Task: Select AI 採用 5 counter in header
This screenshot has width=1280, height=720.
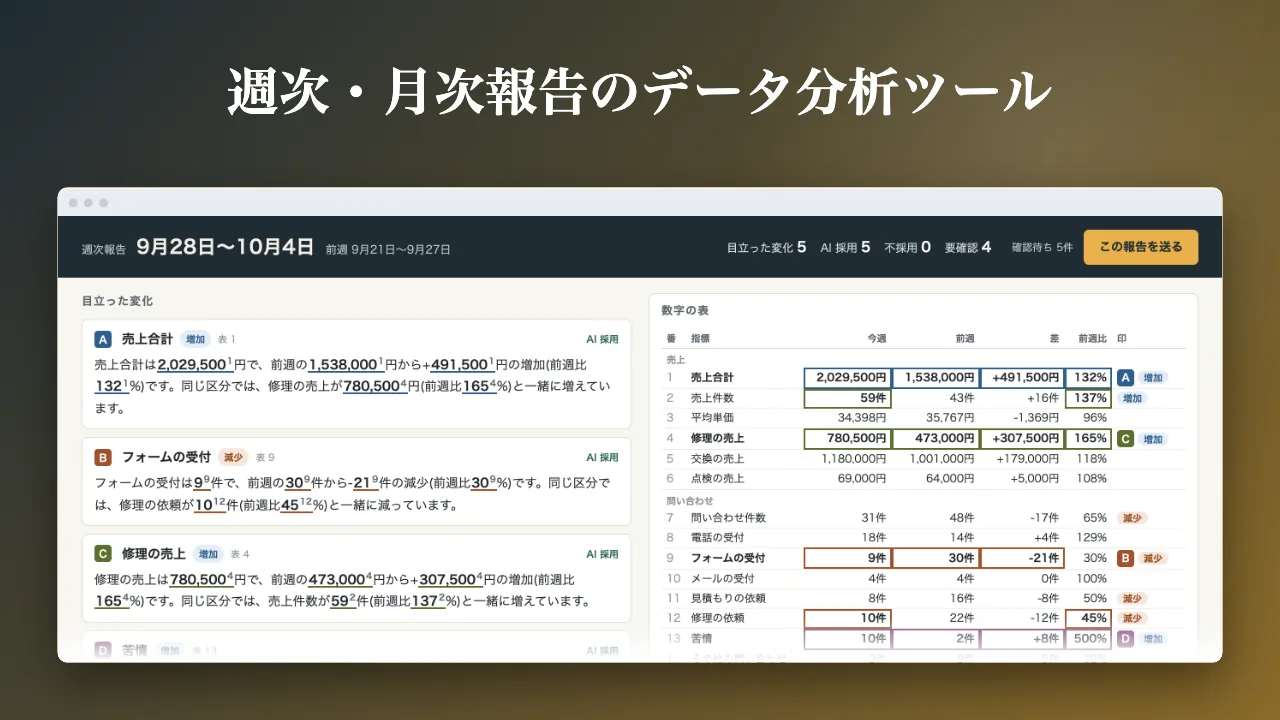Action: tap(845, 247)
